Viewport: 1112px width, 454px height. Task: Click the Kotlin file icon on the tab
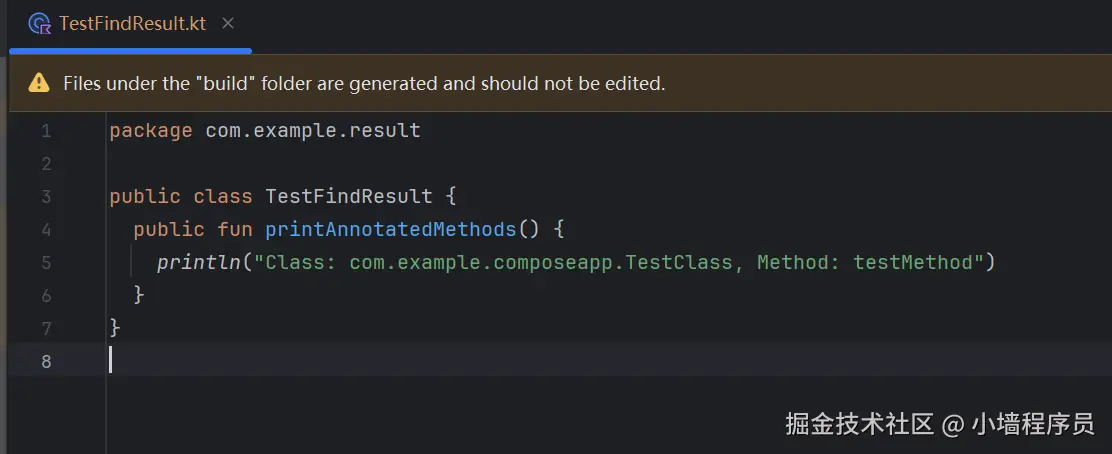[40, 24]
